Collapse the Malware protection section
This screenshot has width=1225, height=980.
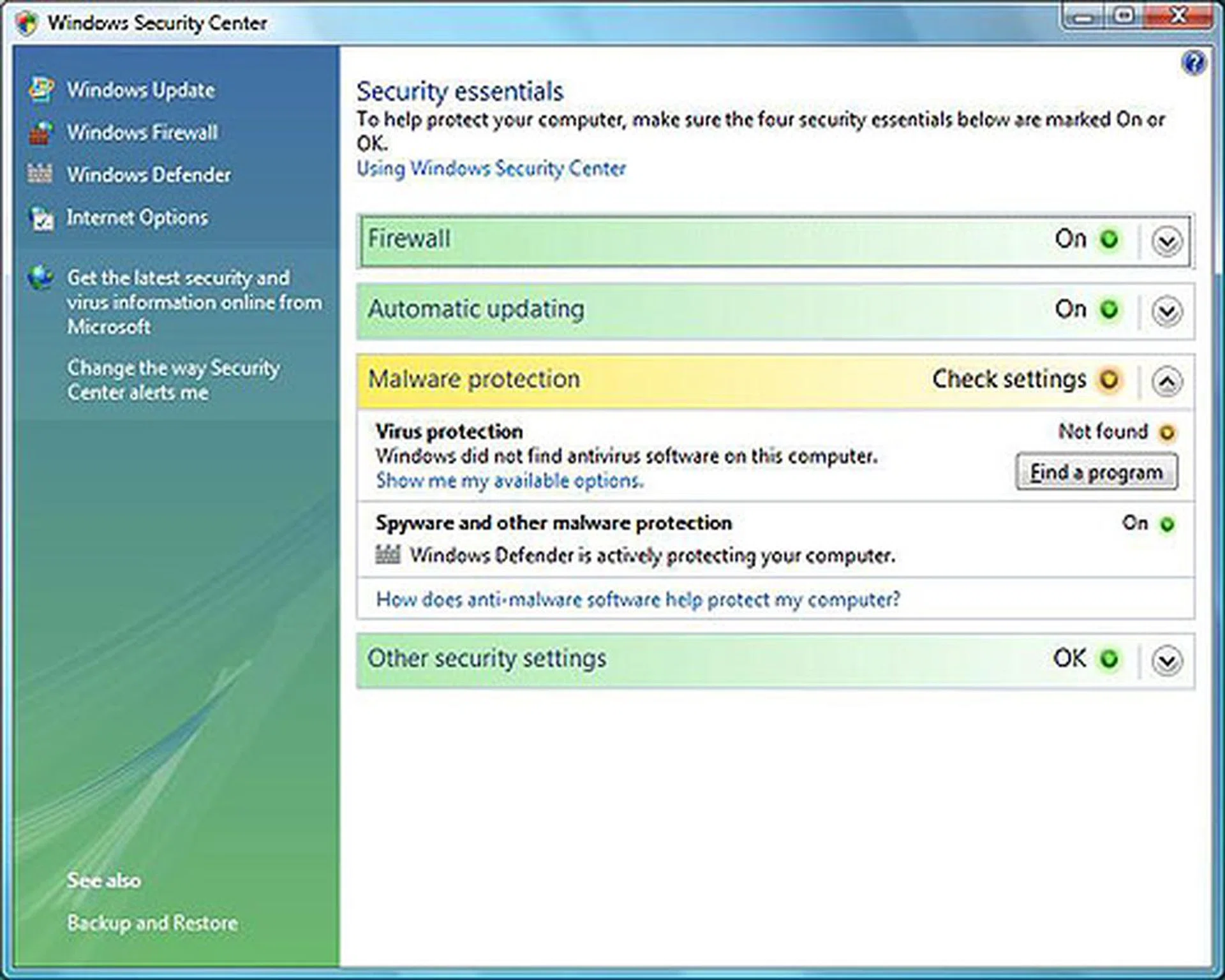[1166, 380]
